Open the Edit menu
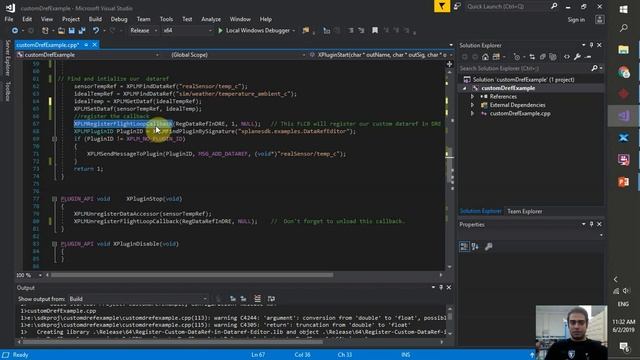The height and width of the screenshot is (360, 640). [x=27, y=19]
